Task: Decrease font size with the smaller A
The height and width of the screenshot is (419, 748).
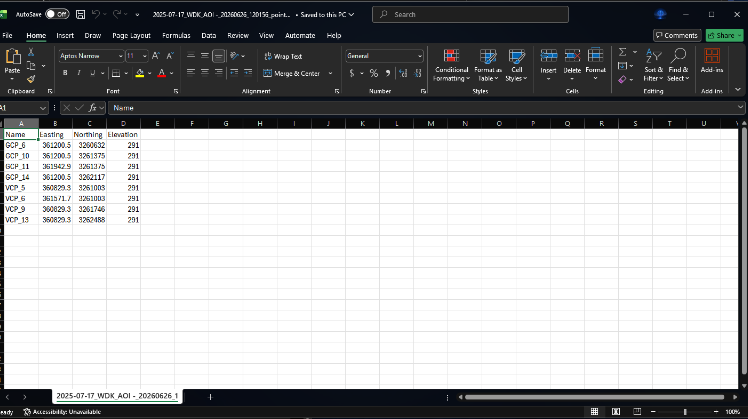Action: [170, 56]
